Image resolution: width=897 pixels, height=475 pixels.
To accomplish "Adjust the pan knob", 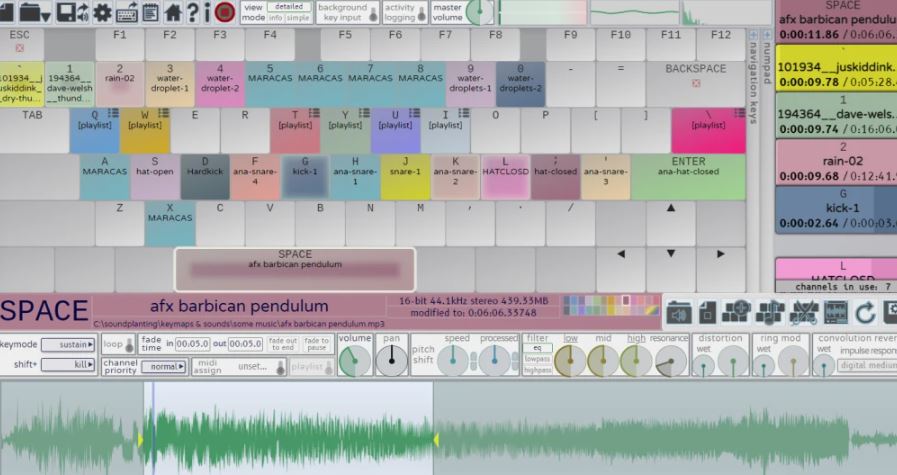I will click(x=391, y=360).
